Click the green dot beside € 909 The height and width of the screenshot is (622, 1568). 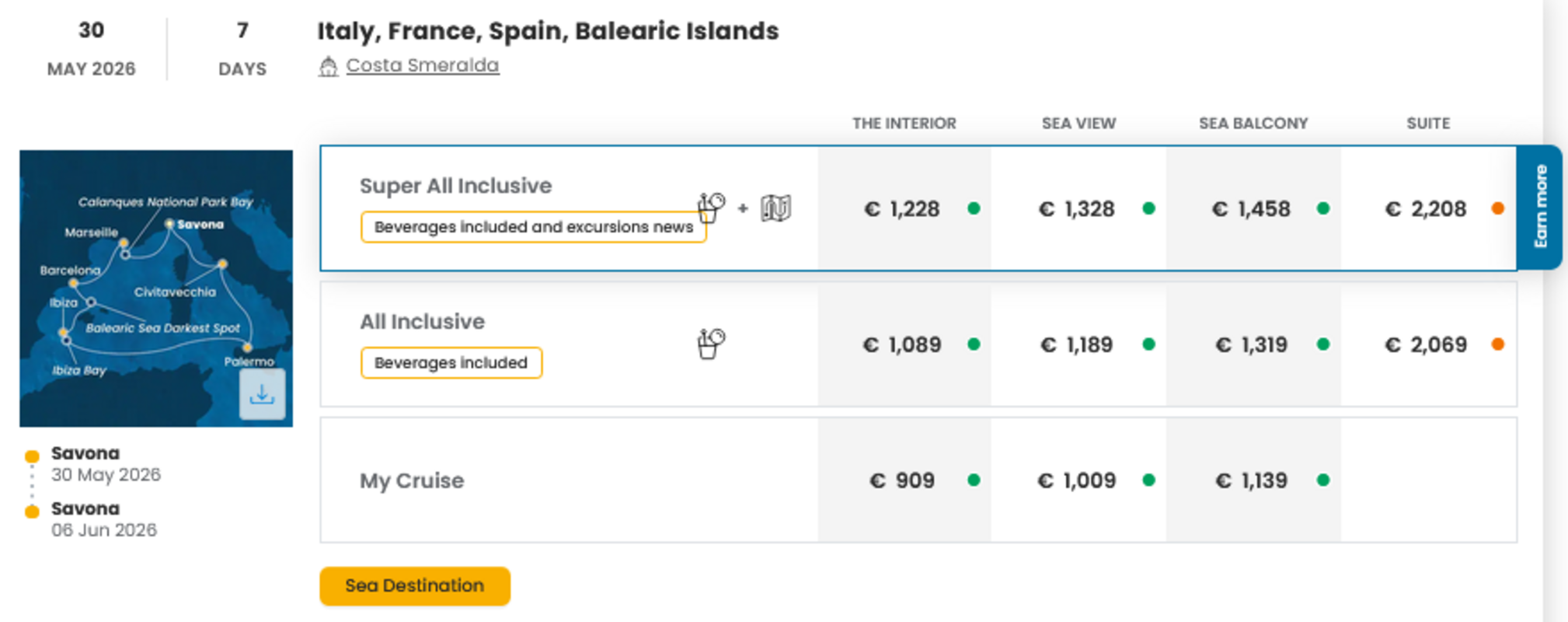(x=974, y=480)
